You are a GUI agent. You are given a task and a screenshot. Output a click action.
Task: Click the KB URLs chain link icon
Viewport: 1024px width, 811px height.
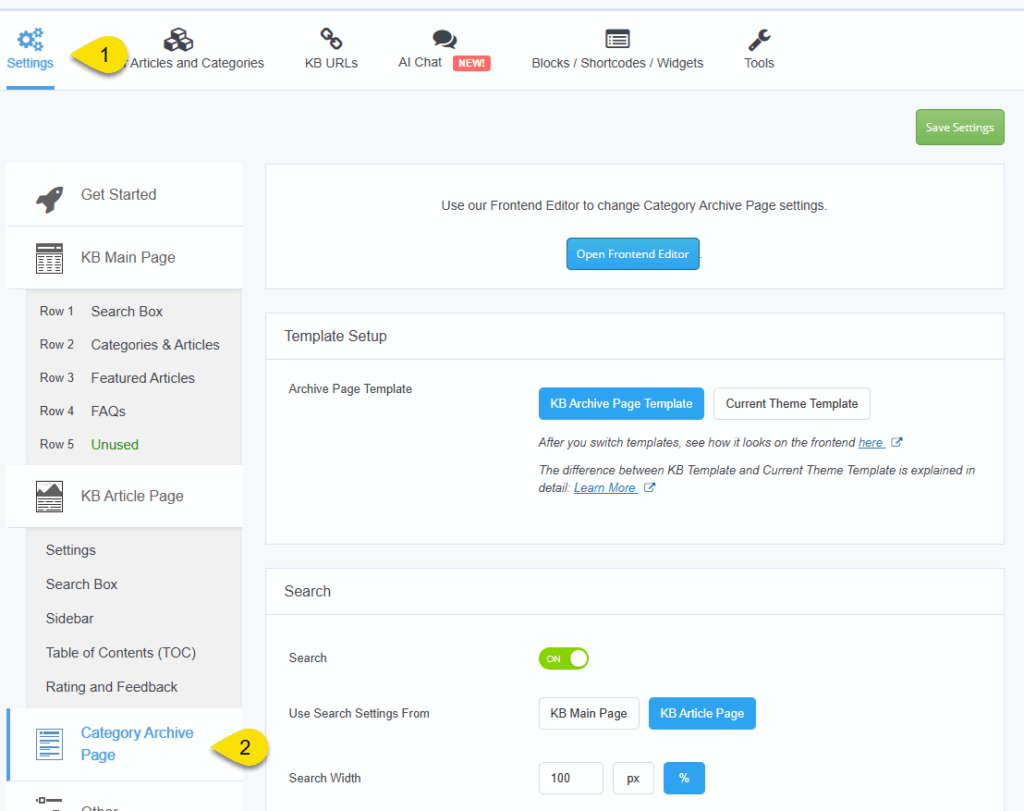click(331, 39)
